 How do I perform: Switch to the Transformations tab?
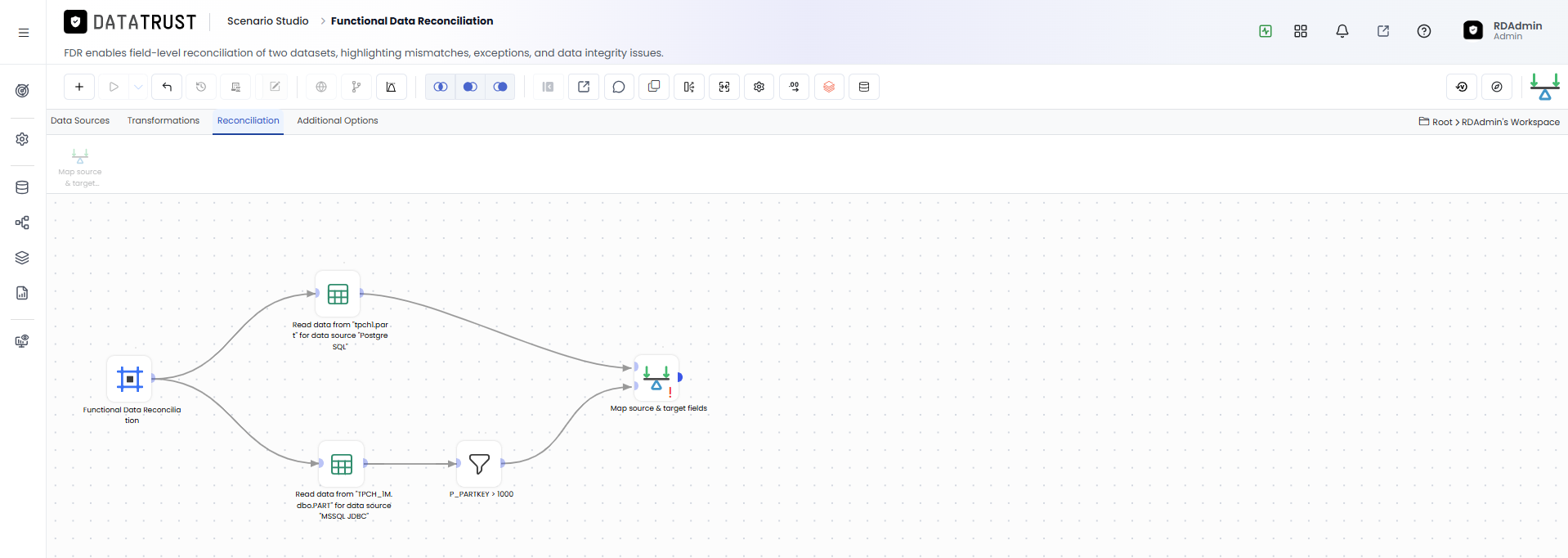pos(164,120)
